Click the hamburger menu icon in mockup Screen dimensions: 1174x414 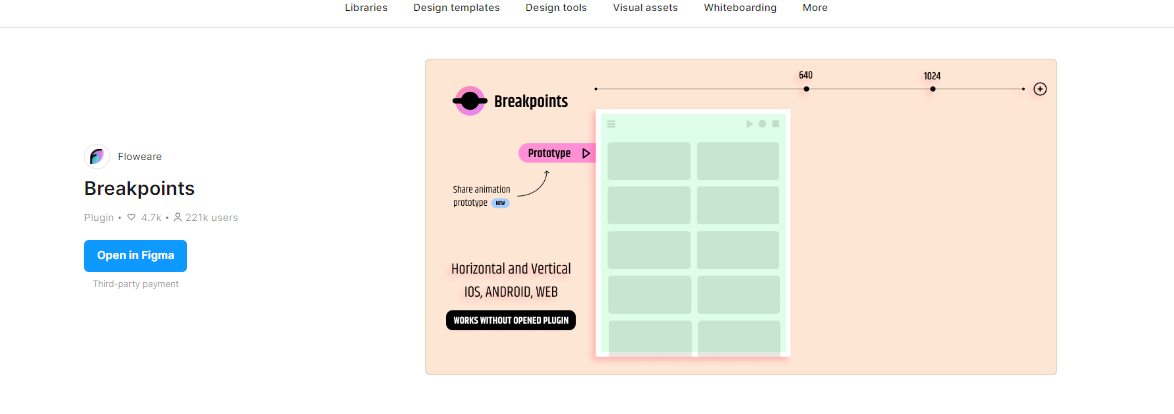(x=611, y=124)
